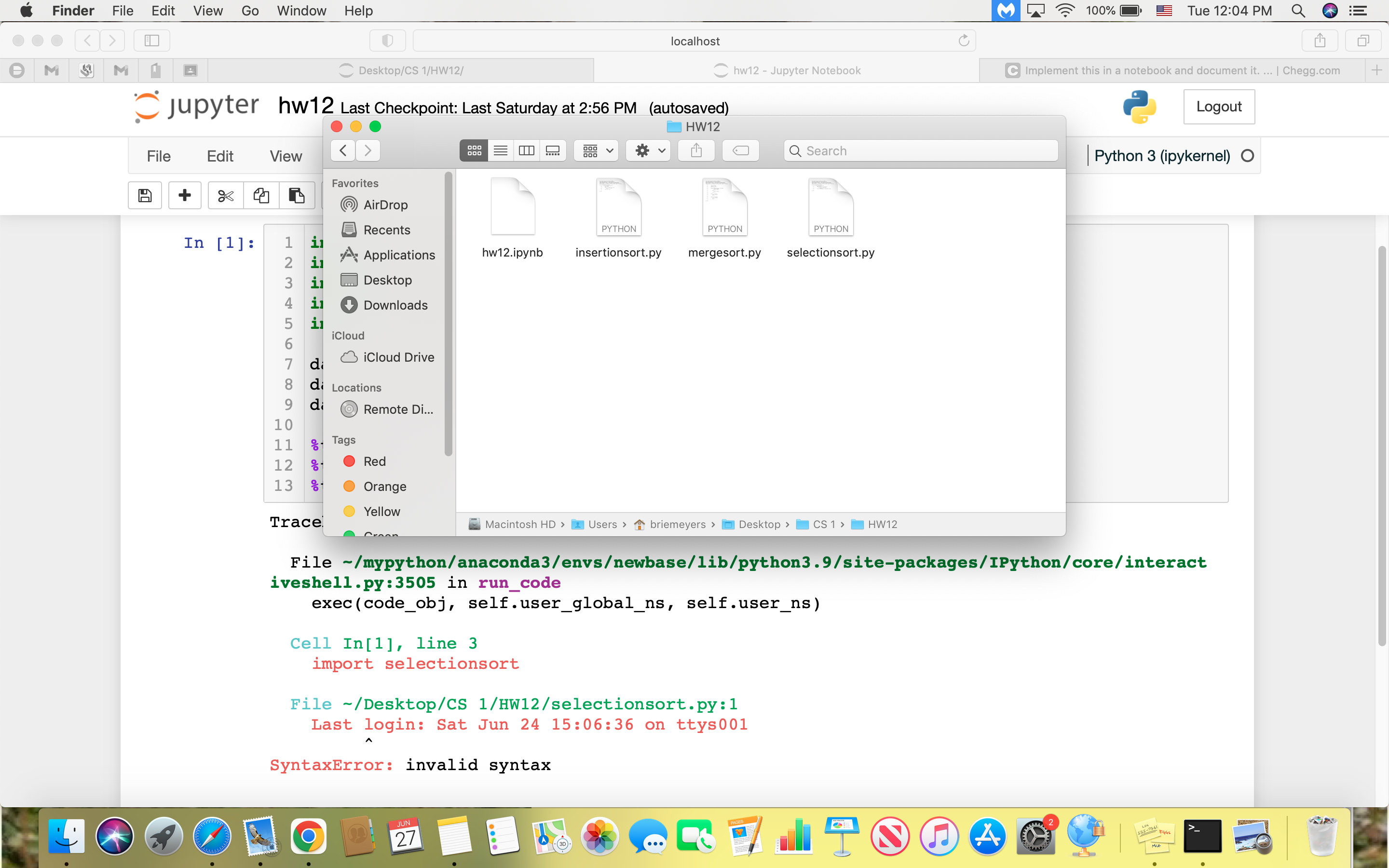Open the Jupyter Edit menu

[x=220, y=156]
